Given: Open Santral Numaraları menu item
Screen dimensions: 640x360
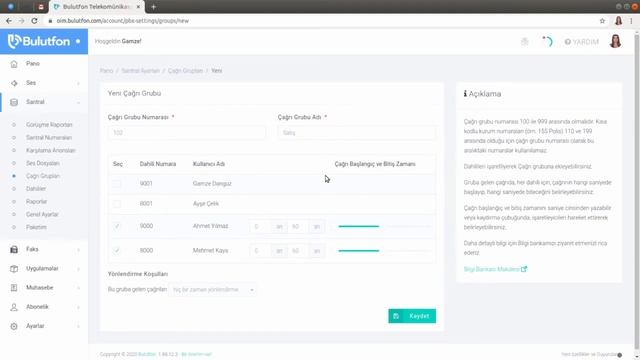Looking at the screenshot, I should tap(49, 138).
